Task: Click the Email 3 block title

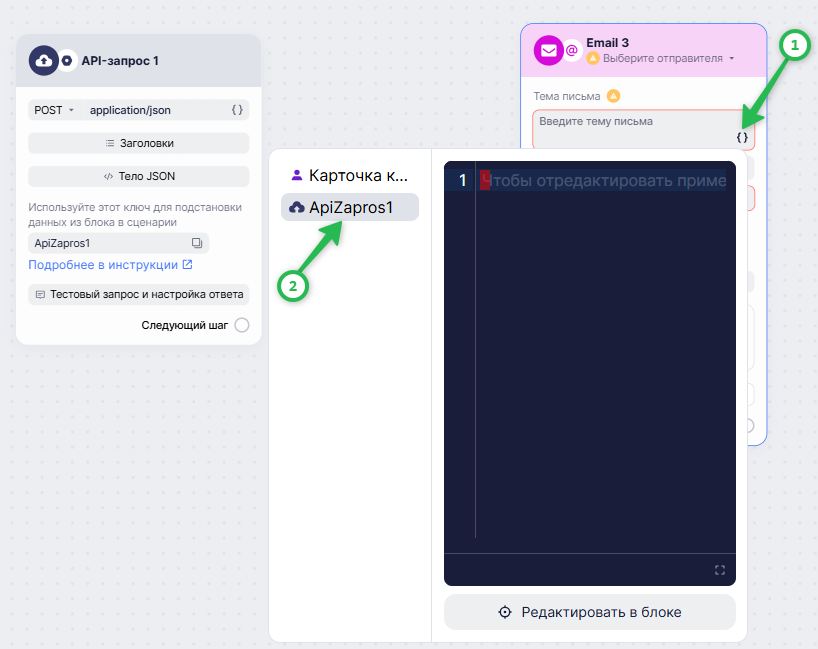Action: tap(607, 43)
